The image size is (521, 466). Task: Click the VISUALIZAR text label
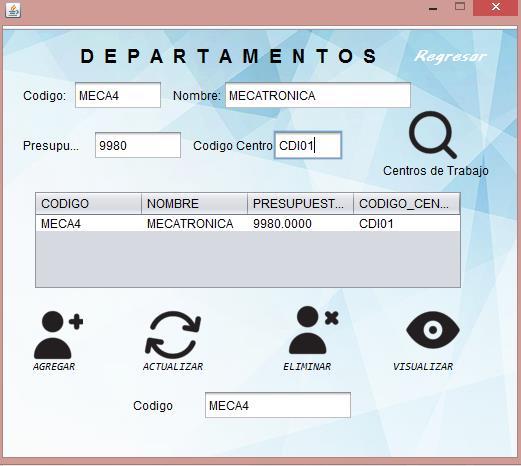(x=423, y=367)
